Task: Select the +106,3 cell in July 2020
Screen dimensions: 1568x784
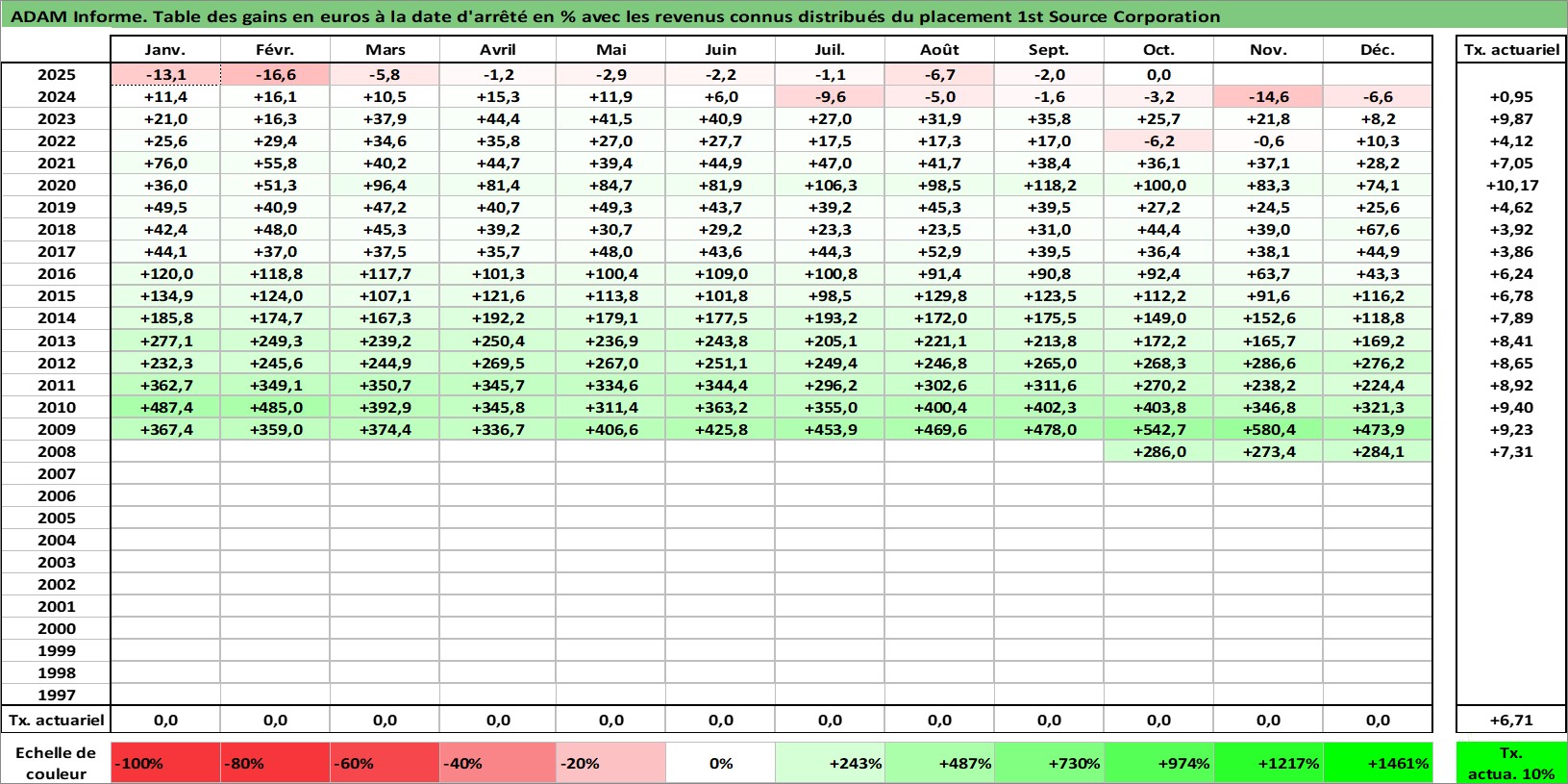Action: click(830, 185)
